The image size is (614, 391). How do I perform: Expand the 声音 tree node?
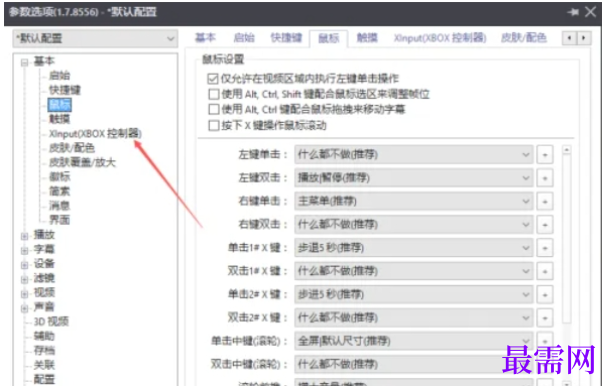(x=25, y=308)
